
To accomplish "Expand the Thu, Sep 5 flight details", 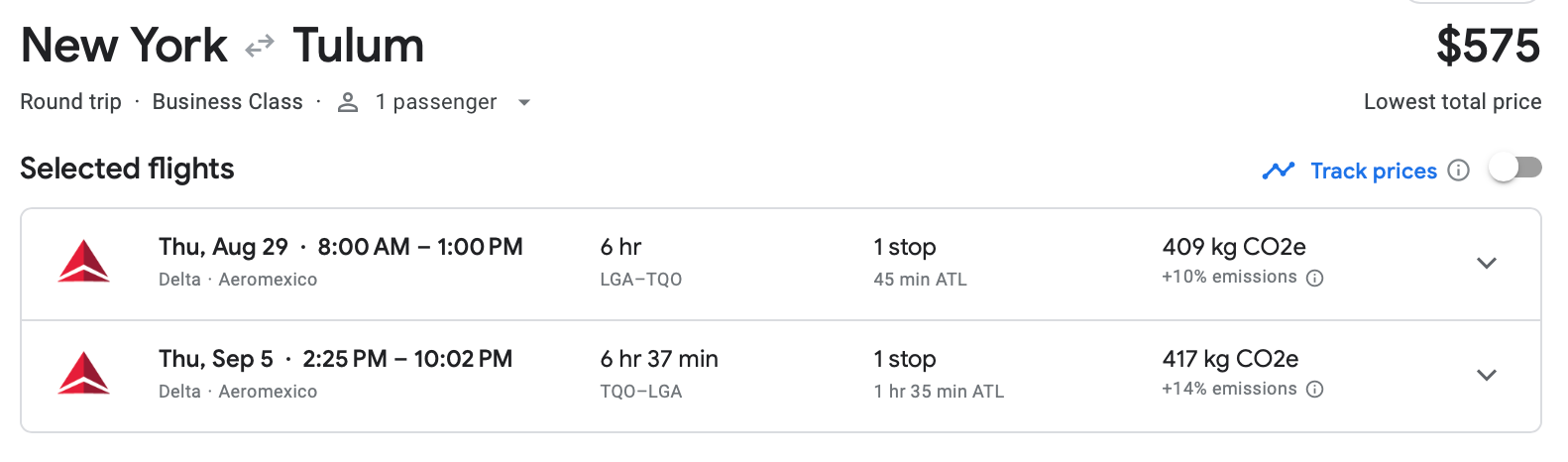I will pyautogui.click(x=1486, y=375).
